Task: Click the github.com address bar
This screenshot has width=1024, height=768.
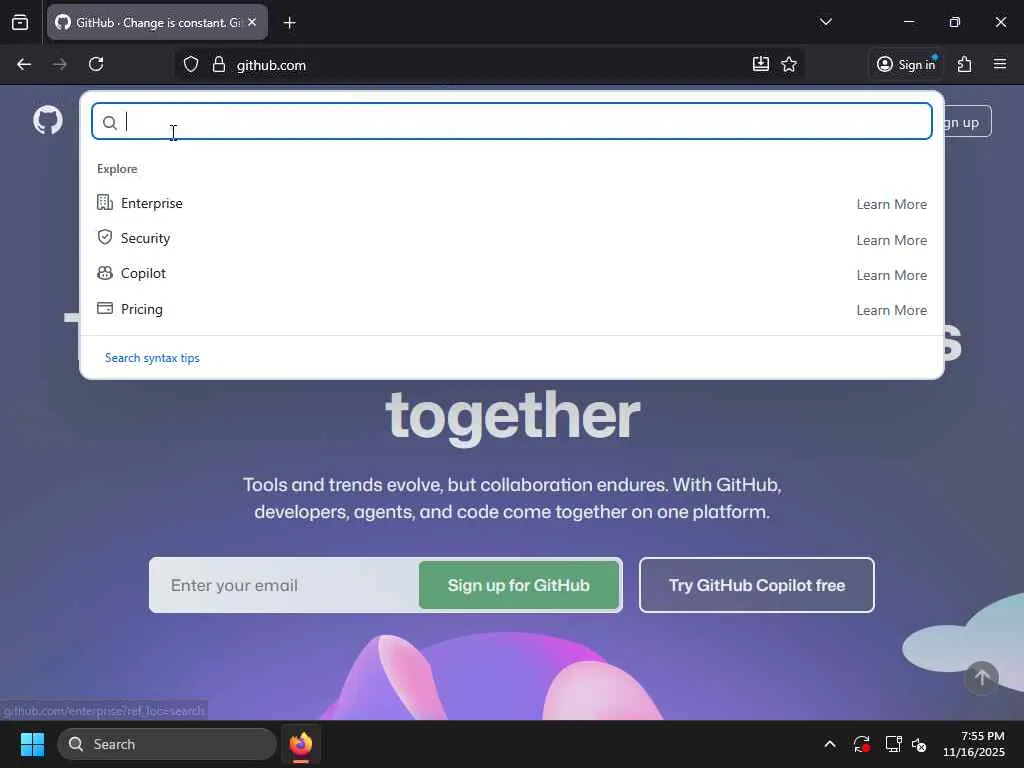Action: (x=490, y=65)
